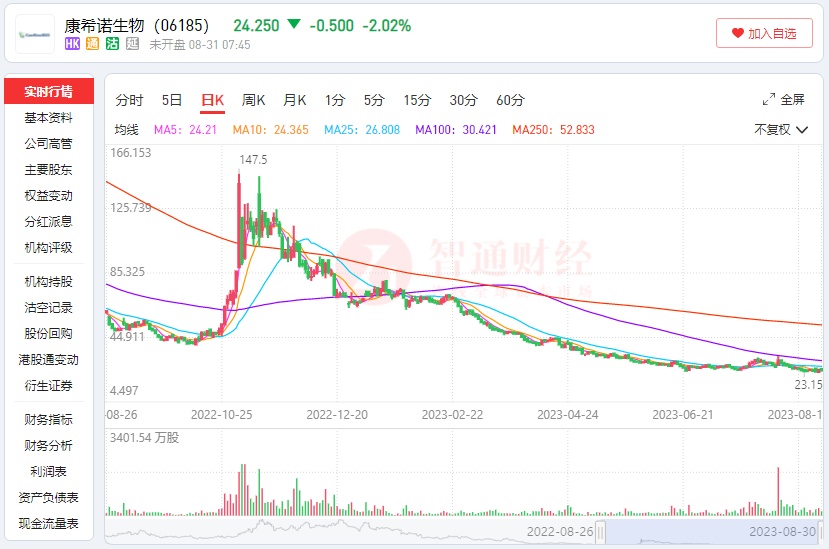Click the 23.15 low price label
This screenshot has height=549, width=829.
pyautogui.click(x=808, y=385)
